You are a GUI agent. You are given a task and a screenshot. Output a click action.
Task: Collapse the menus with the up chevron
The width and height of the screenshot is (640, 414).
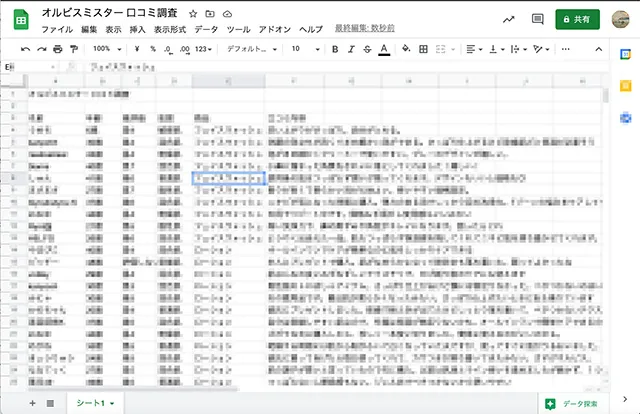(x=598, y=49)
